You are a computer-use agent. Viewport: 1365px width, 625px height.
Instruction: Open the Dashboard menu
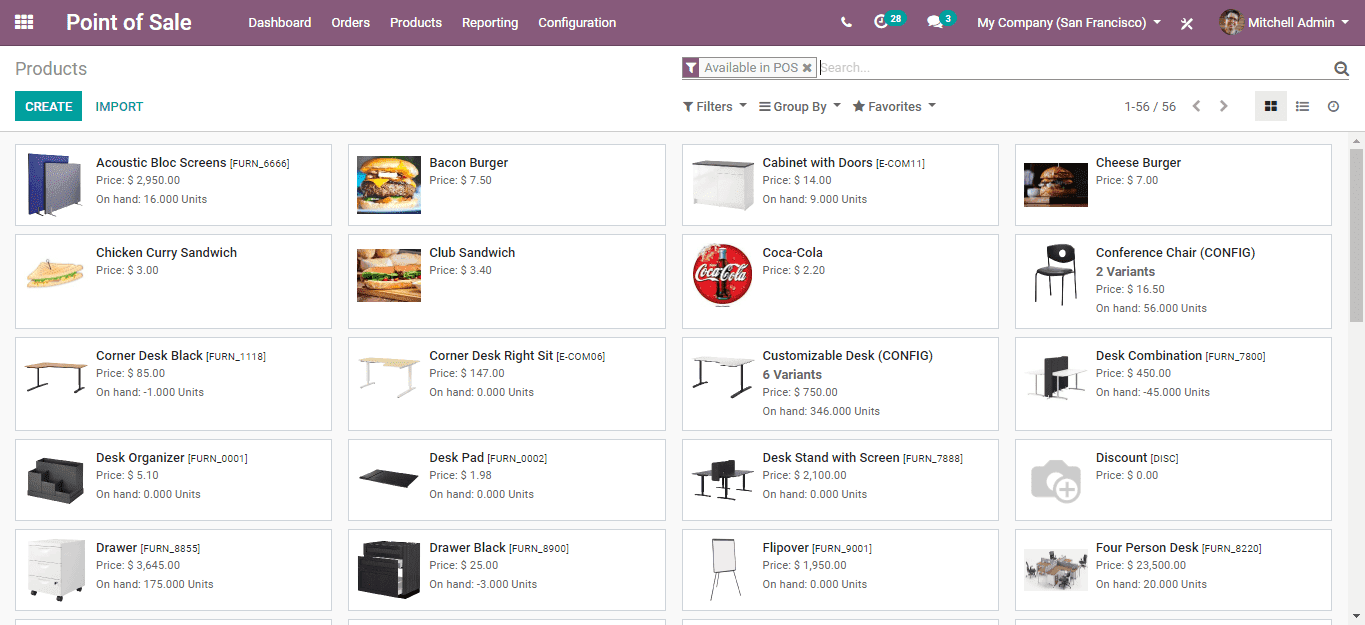280,22
